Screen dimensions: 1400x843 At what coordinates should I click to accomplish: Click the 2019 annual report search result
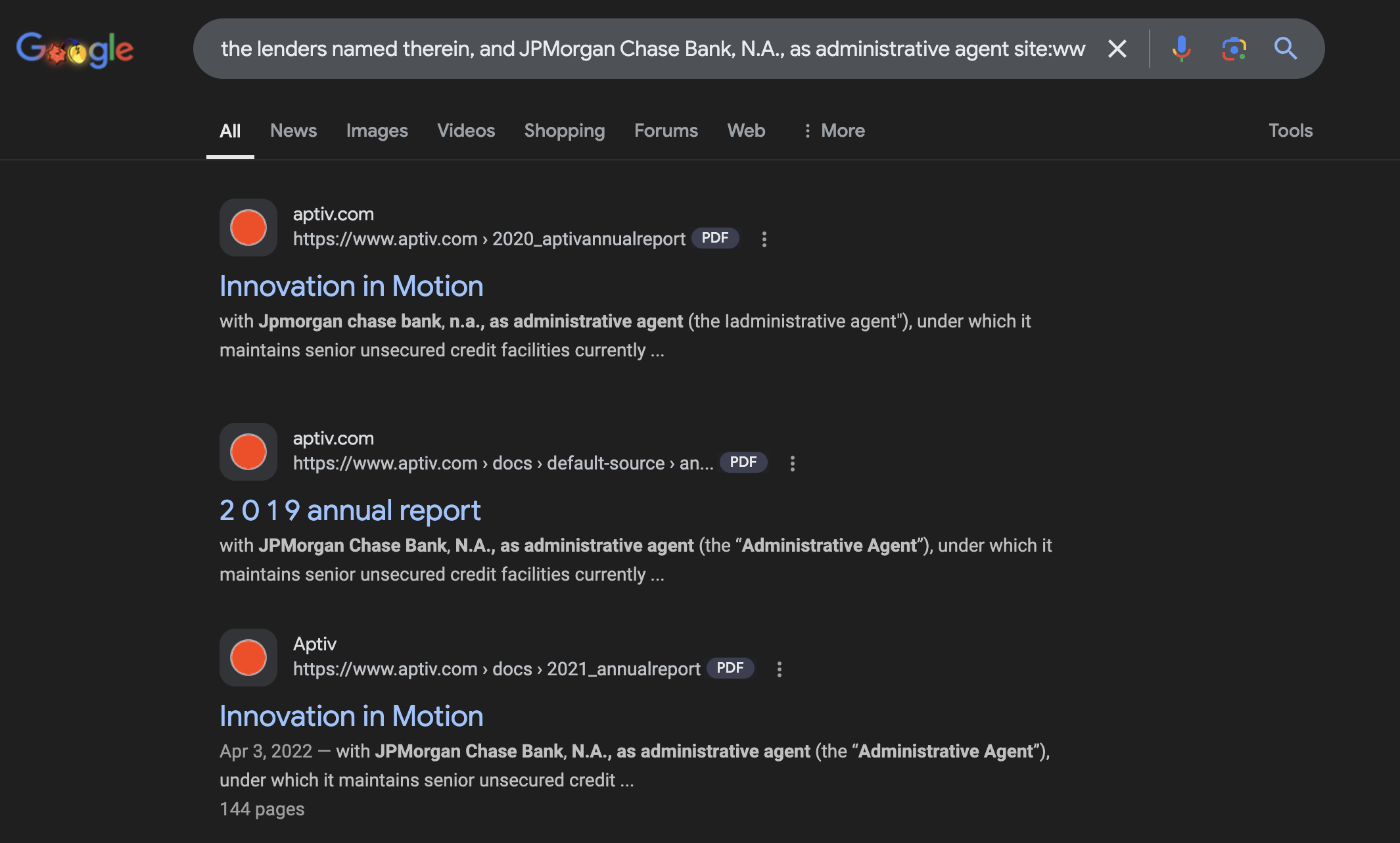coord(350,511)
